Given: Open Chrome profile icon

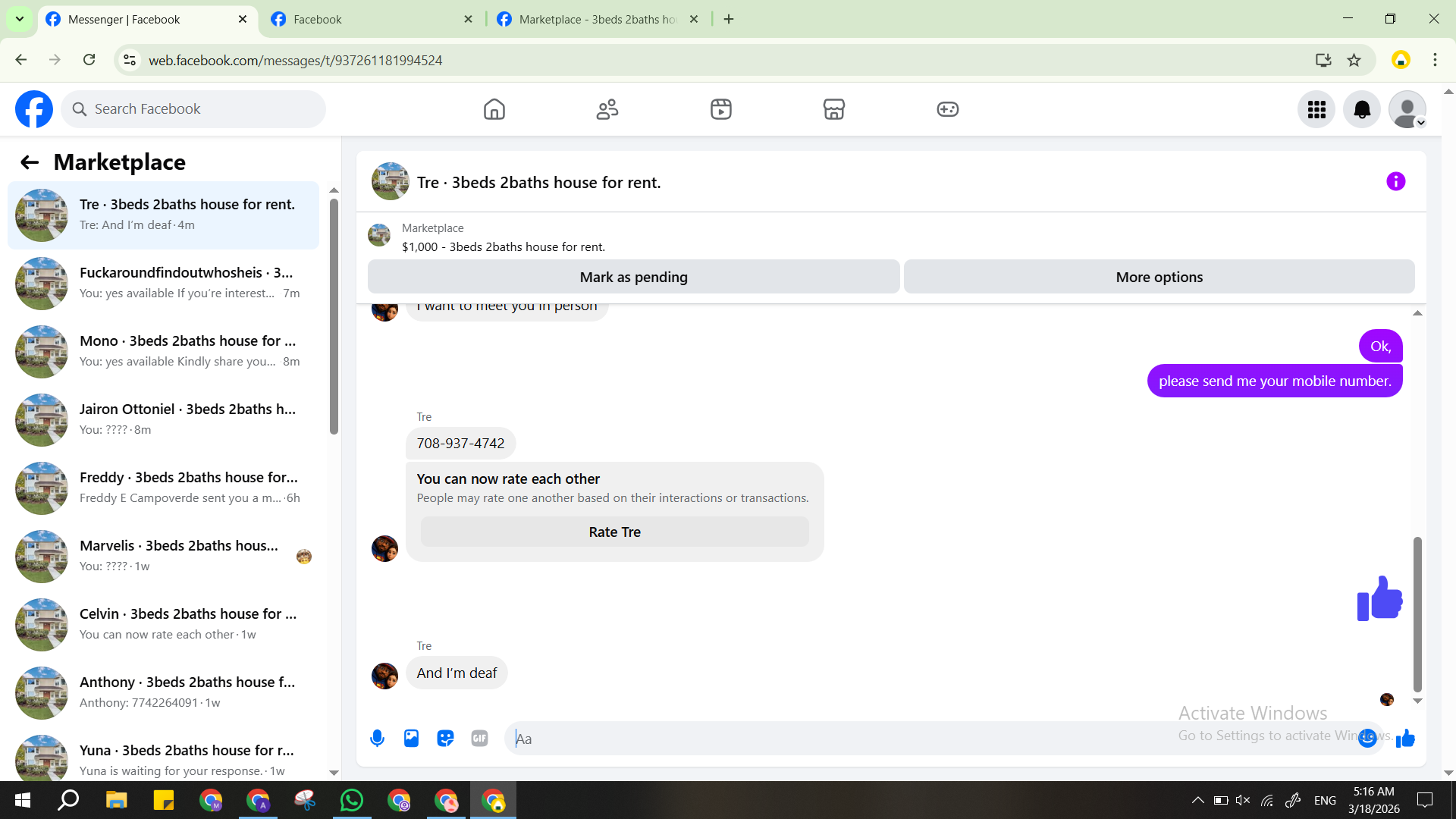Looking at the screenshot, I should pos(1401,60).
